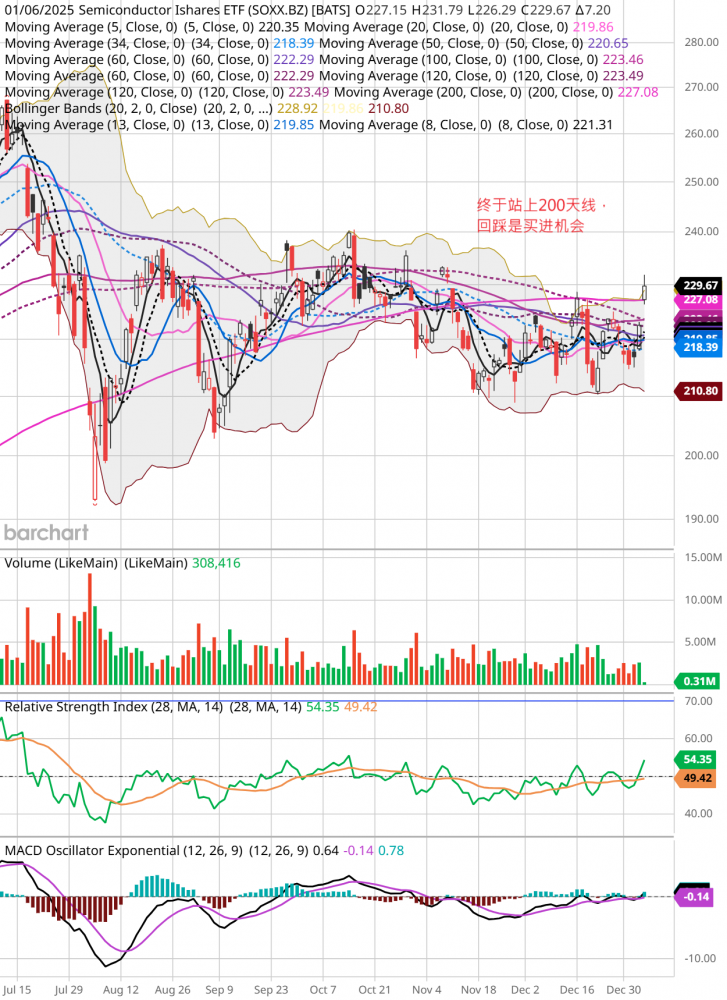727x1000 pixels.
Task: Click the dark red 210.80 price tag on axis
Action: tap(700, 391)
